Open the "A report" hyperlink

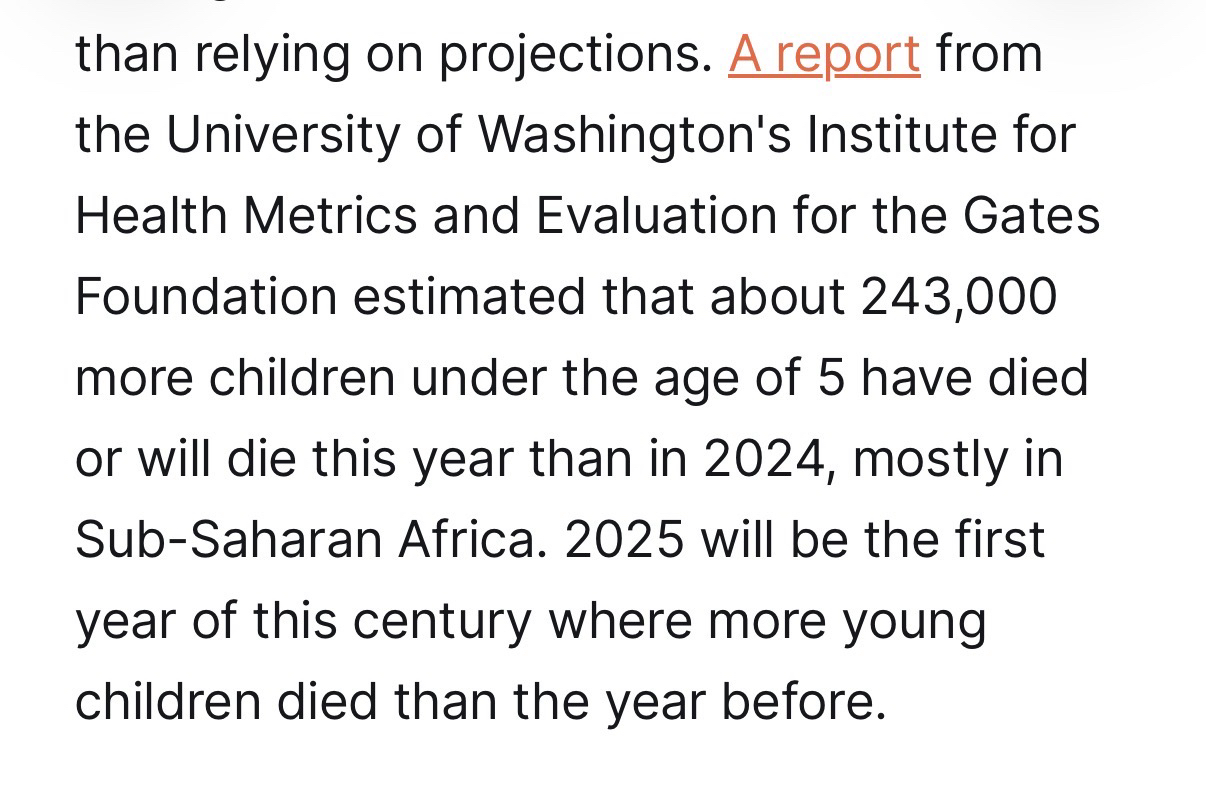pos(823,54)
